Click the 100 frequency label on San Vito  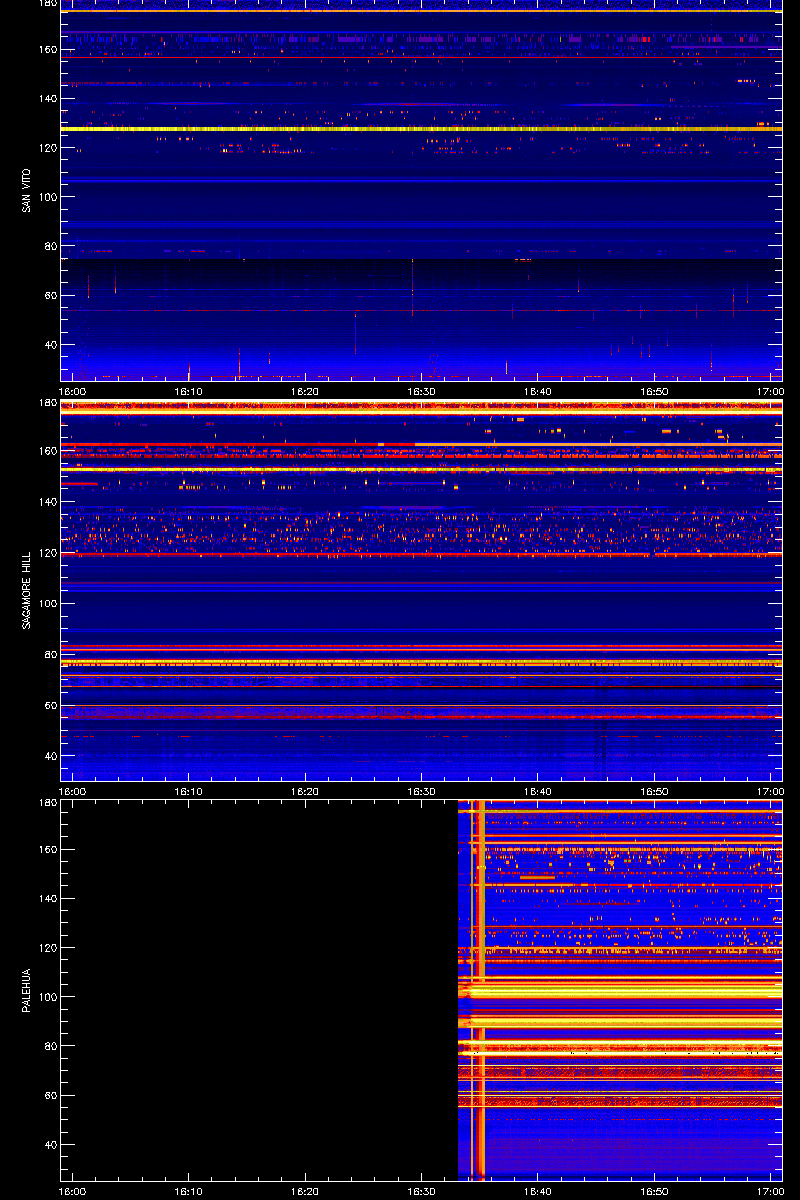[x=47, y=197]
